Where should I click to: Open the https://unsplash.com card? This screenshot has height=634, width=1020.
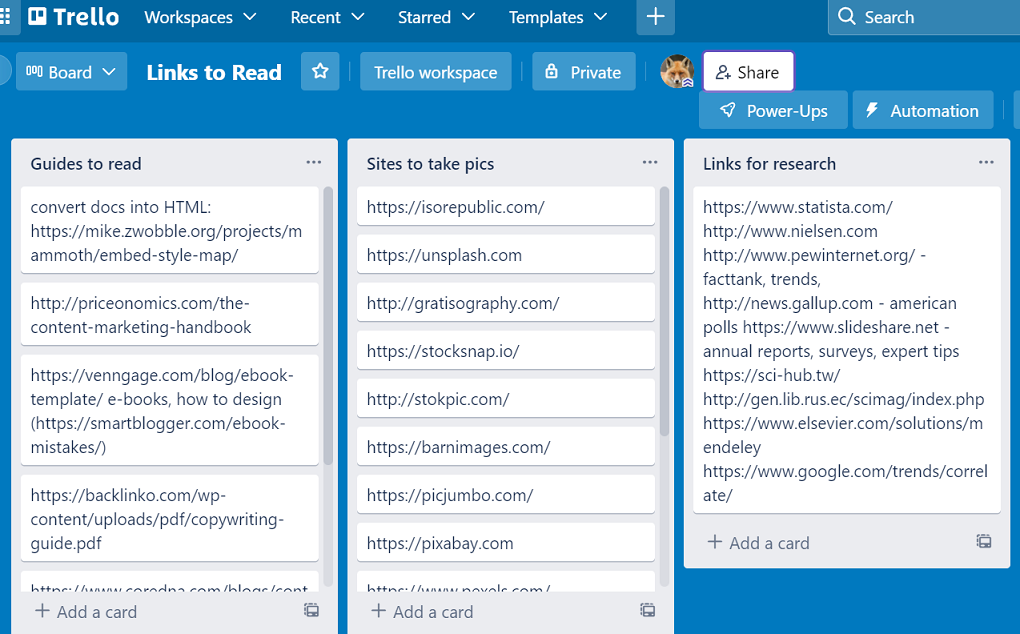[505, 254]
